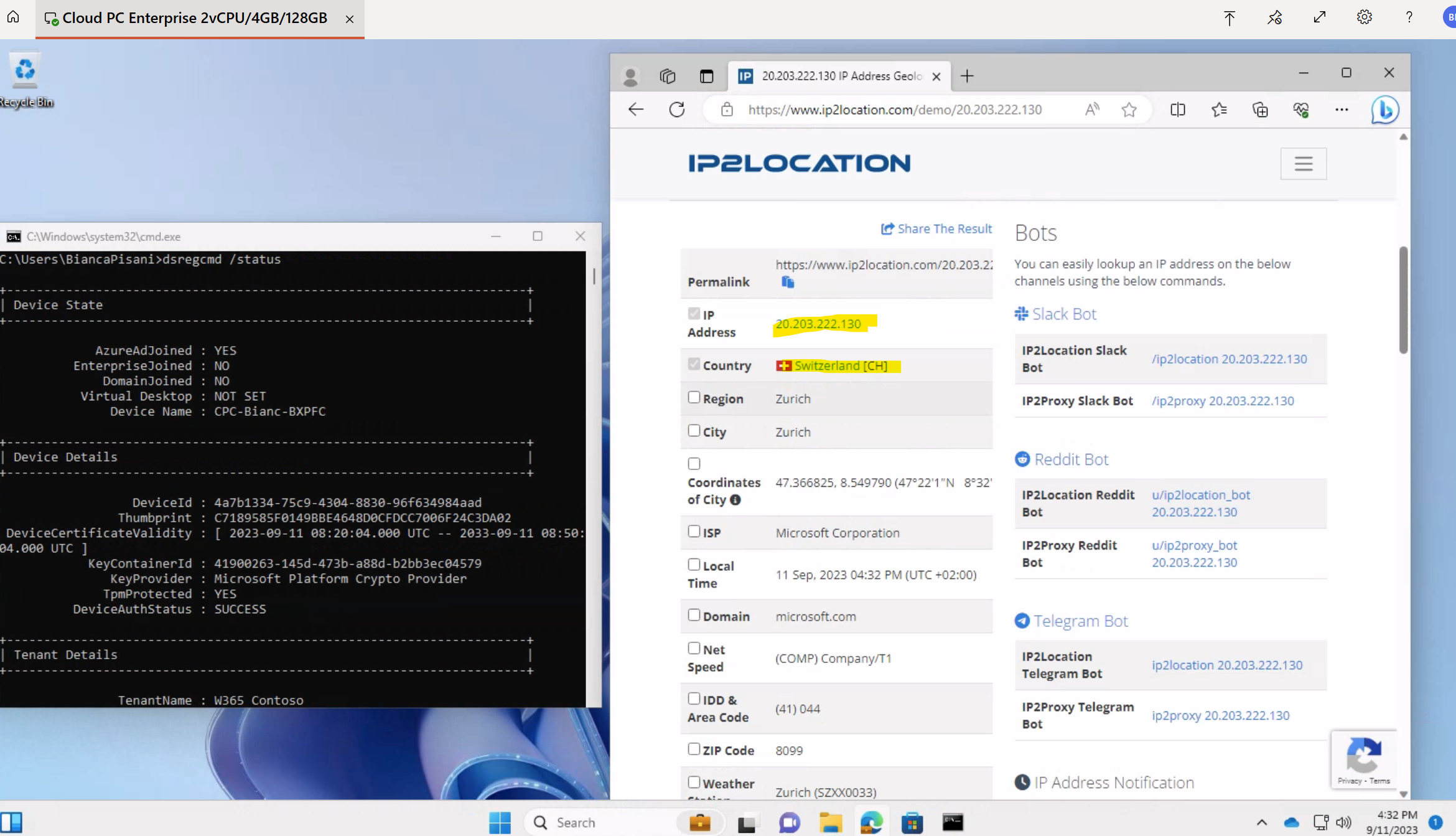
Task: Click the u/ip2proxy_bot Reddit link
Action: [1195, 553]
